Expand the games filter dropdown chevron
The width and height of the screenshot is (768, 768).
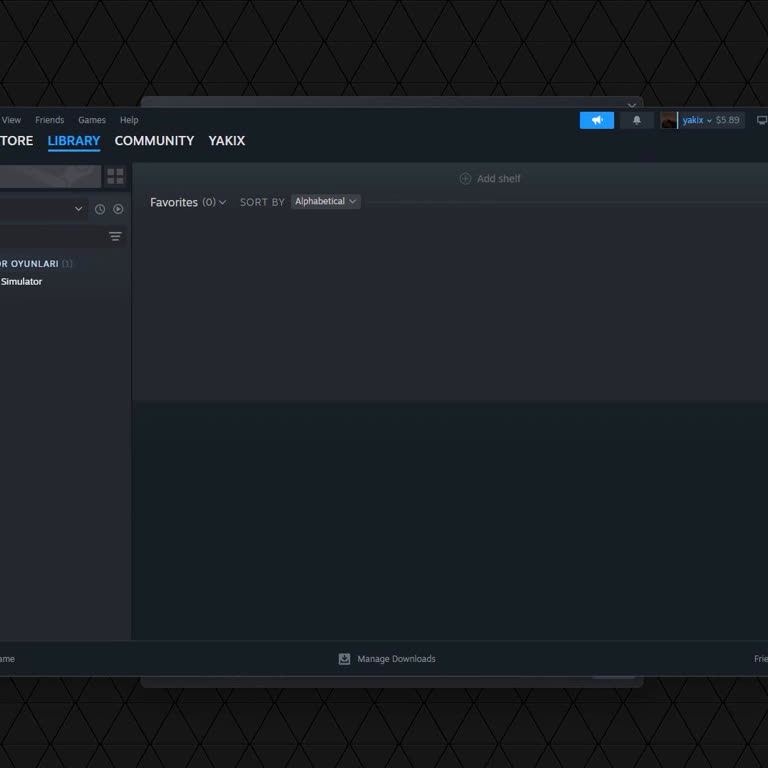78,209
